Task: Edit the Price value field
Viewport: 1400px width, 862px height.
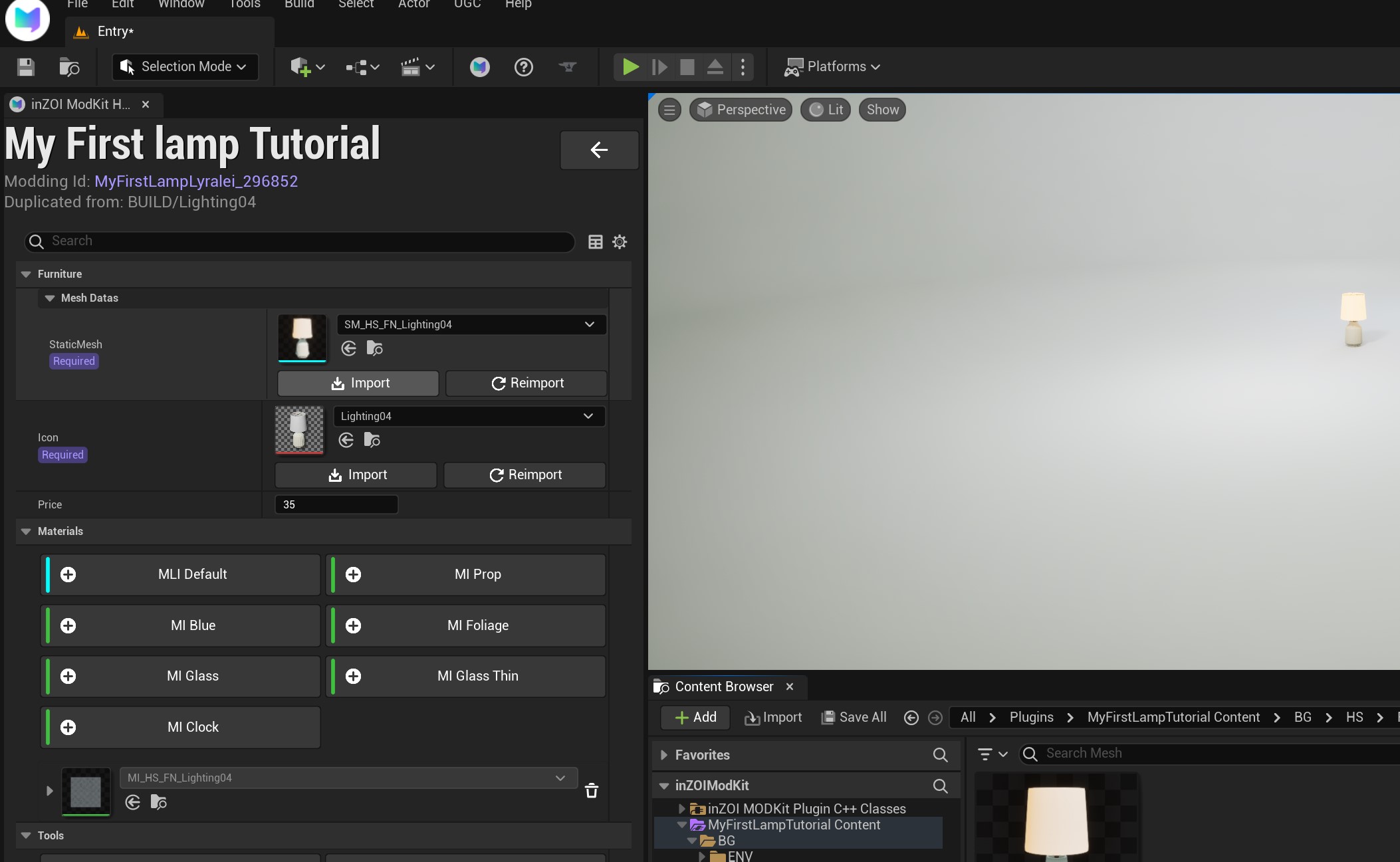Action: tap(336, 505)
